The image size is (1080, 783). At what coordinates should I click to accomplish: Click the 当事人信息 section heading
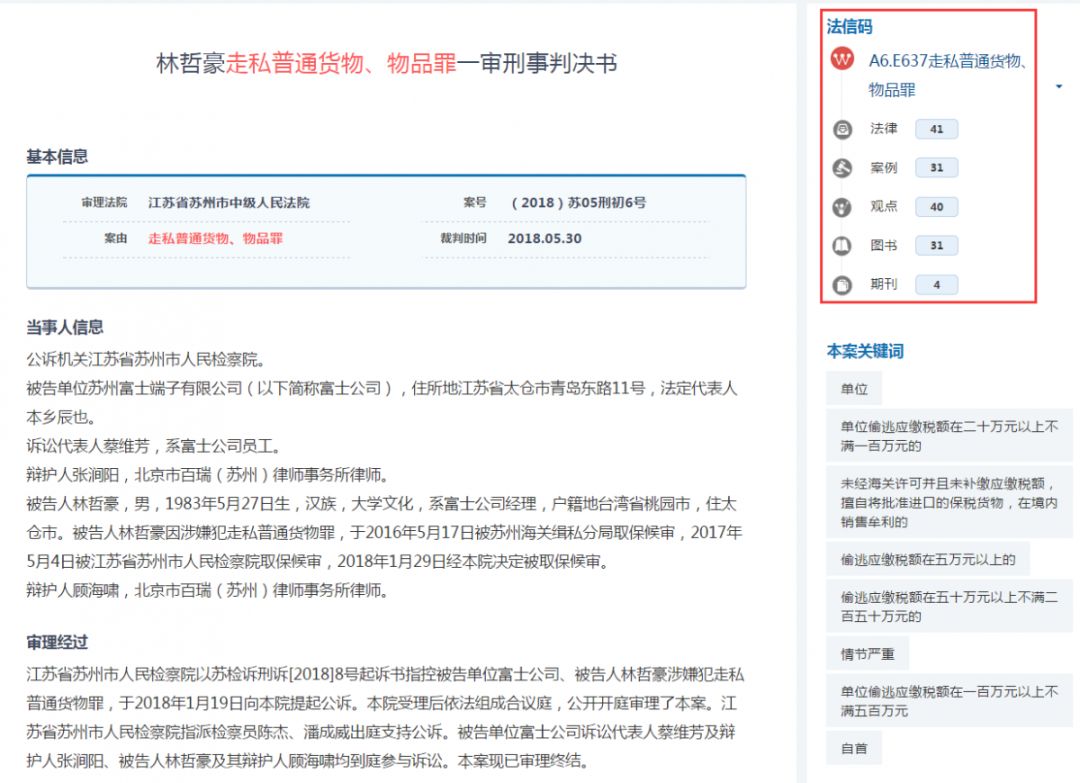tap(65, 327)
